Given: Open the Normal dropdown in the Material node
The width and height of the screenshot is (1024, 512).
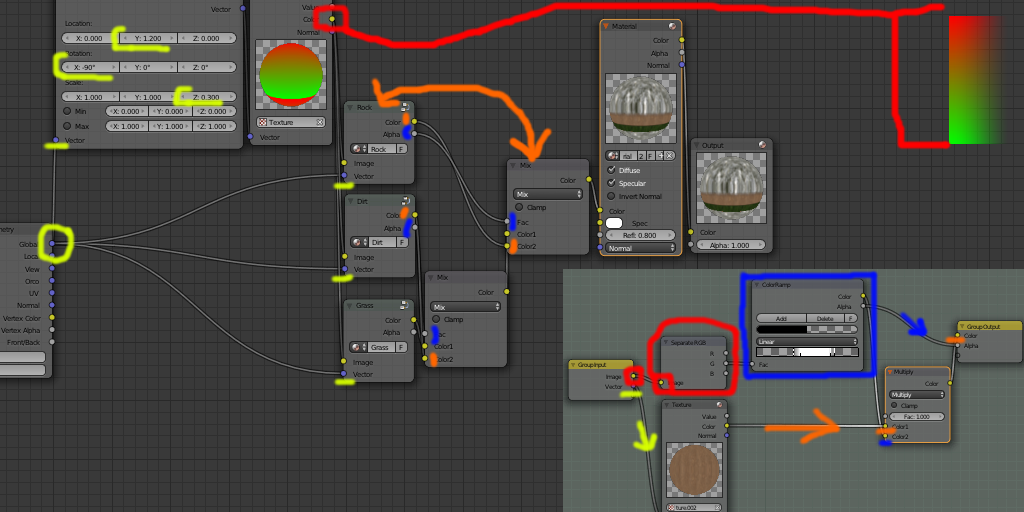Looking at the screenshot, I should pyautogui.click(x=641, y=248).
